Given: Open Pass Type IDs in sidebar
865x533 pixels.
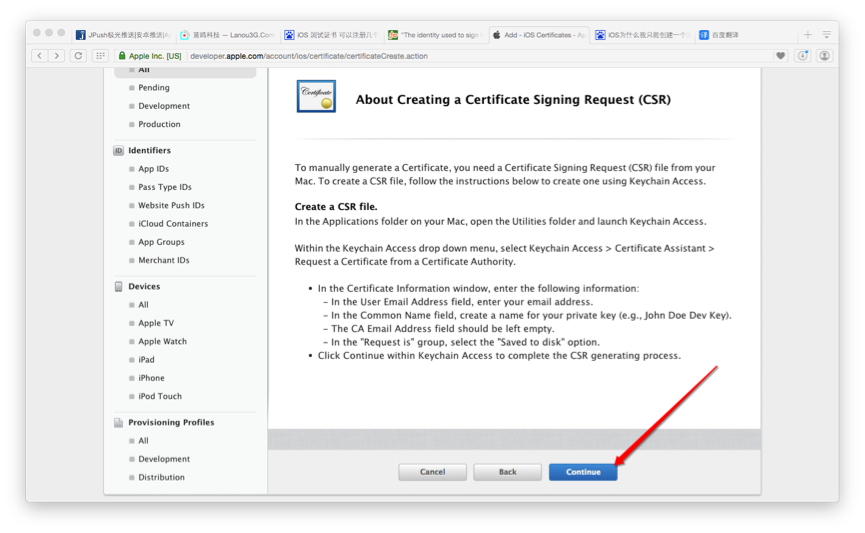Looking at the screenshot, I should coord(165,187).
